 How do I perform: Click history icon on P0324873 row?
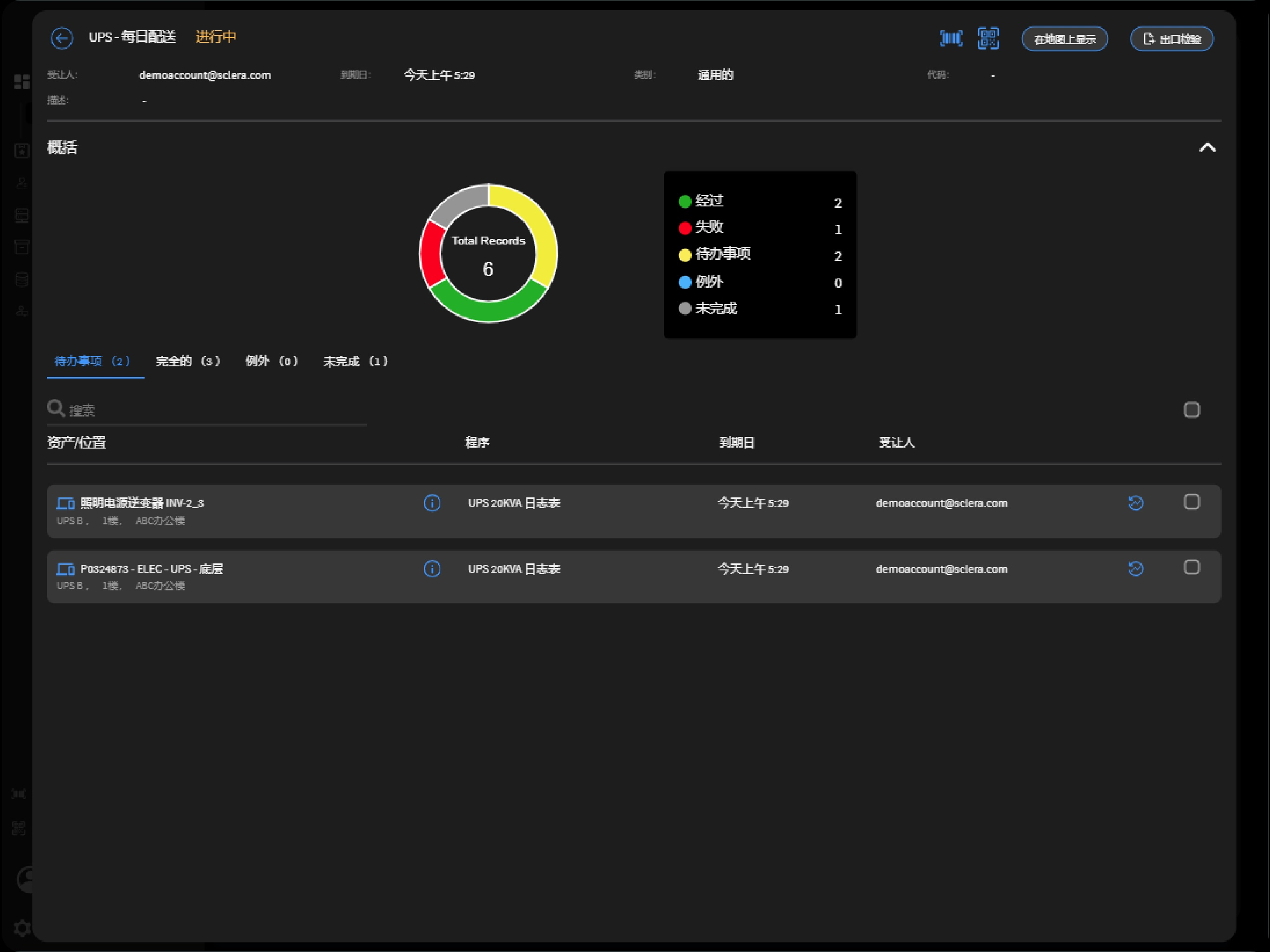coord(1136,569)
